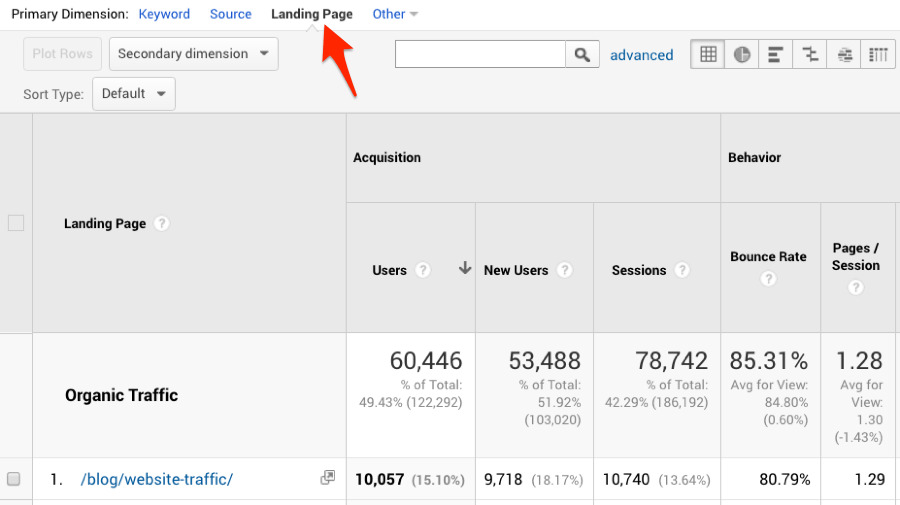This screenshot has width=900, height=505.
Task: Switch primary dimension to Keyword
Action: point(164,14)
